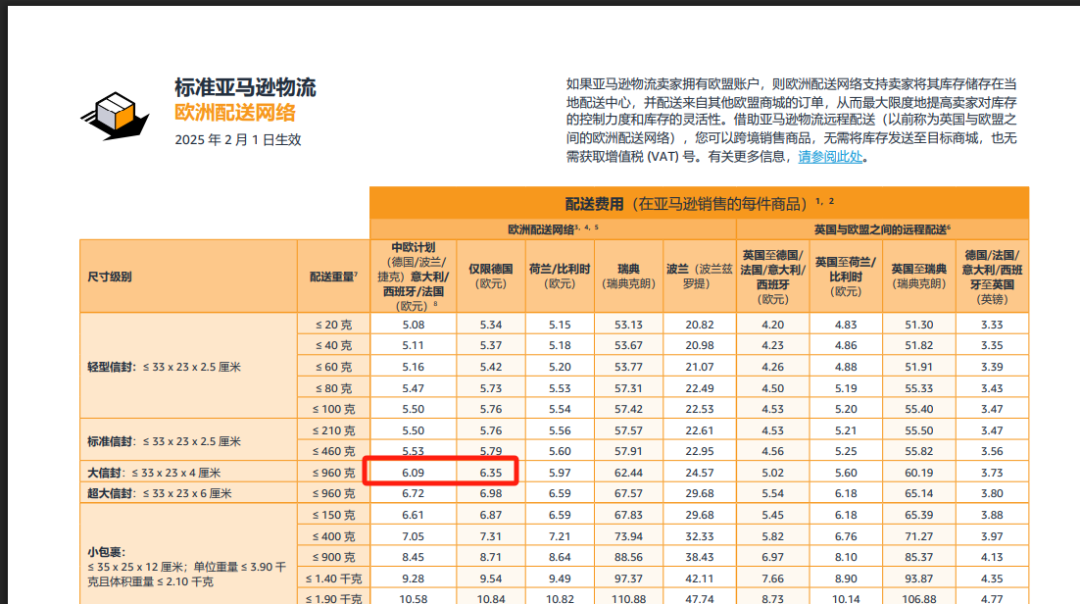Viewport: 1080px width, 604px height.
Task: Click the orange 配送费用 table banner
Action: click(699, 203)
